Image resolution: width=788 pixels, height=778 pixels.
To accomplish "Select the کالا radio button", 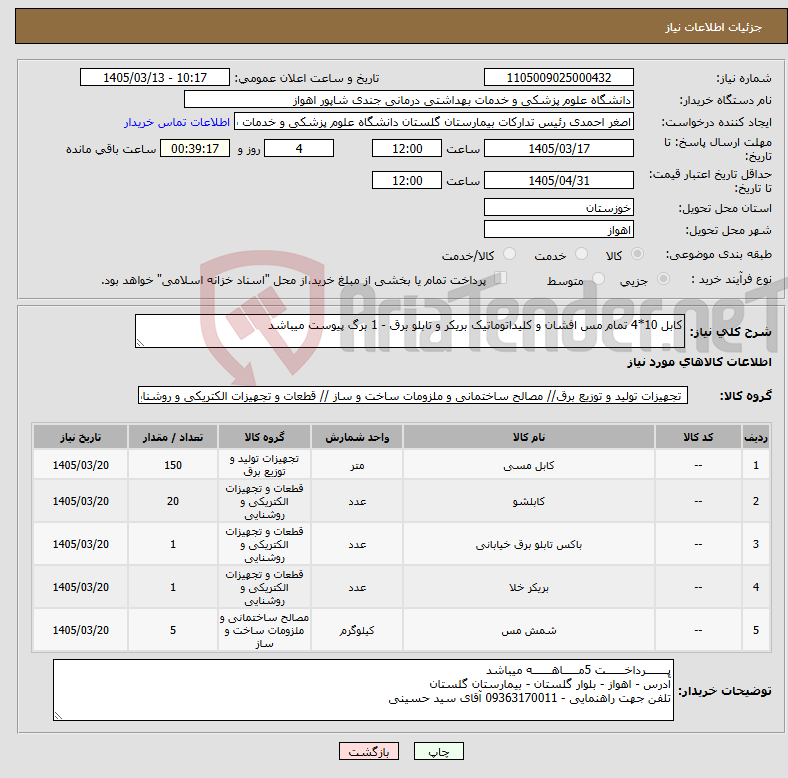I will point(637,254).
